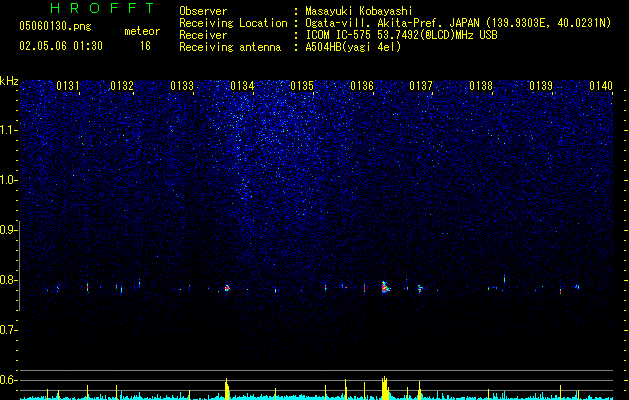Click the tallest yellow power peak after 0136
Screen dimensions: 629x400
pos(385,388)
